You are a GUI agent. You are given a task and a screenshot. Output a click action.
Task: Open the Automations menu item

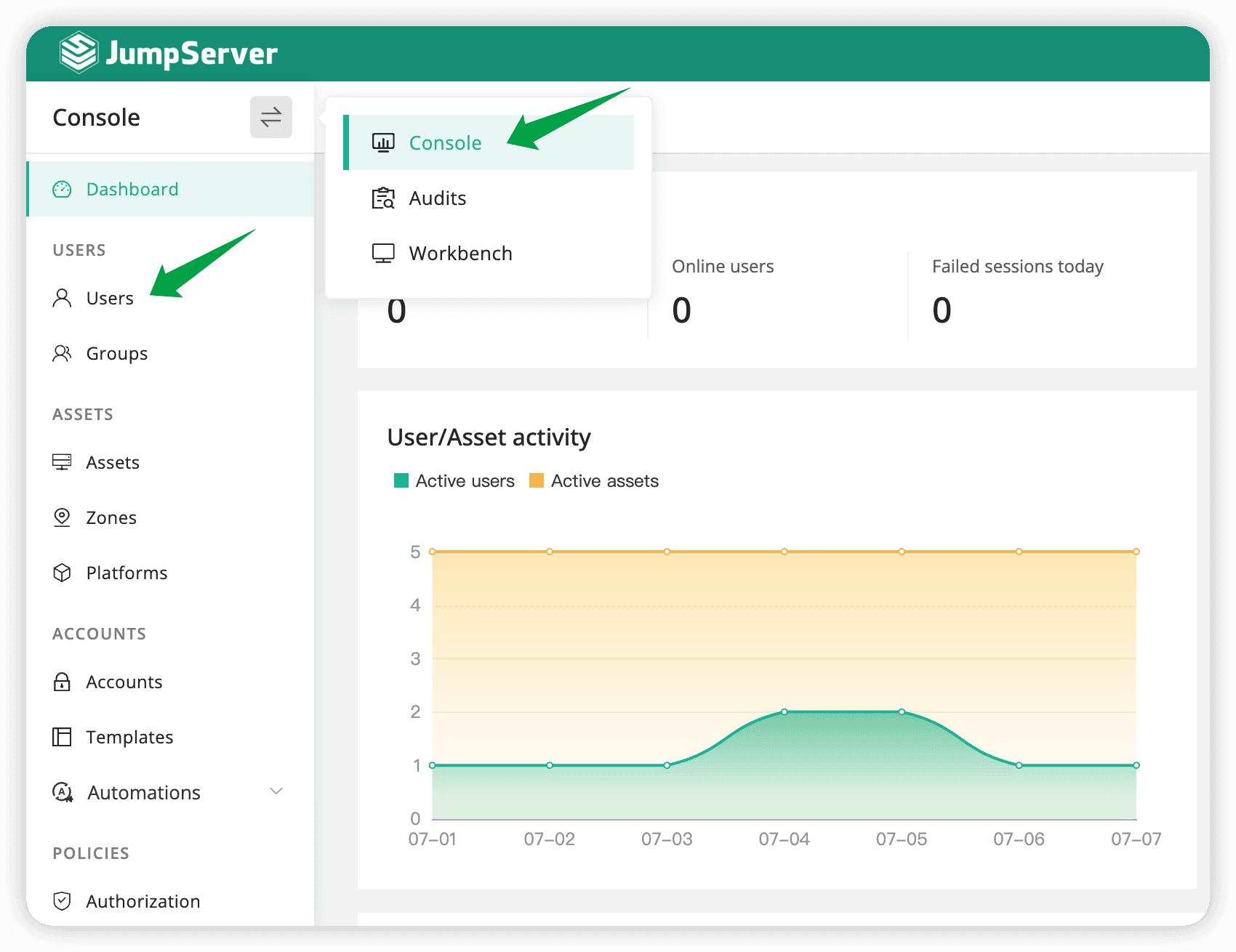[143, 793]
